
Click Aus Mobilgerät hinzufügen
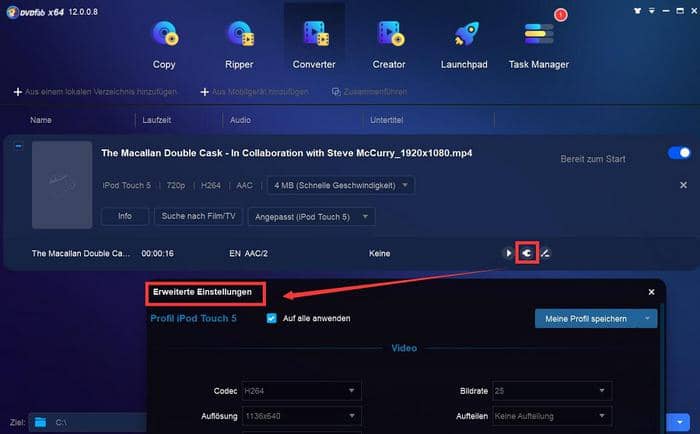tap(260, 92)
